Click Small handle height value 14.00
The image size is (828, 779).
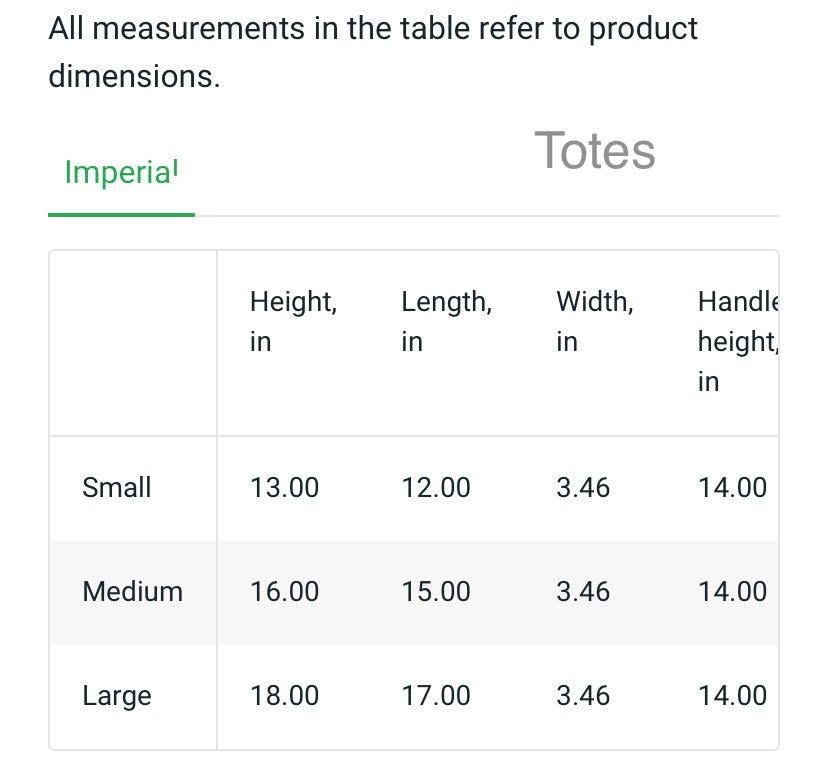click(732, 487)
